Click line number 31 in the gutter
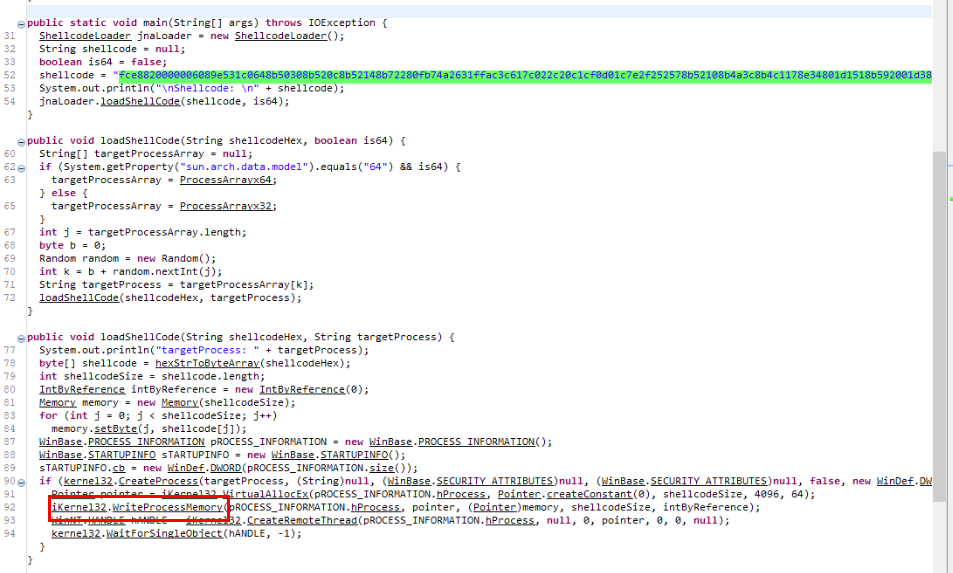953x573 pixels. click(x=10, y=36)
